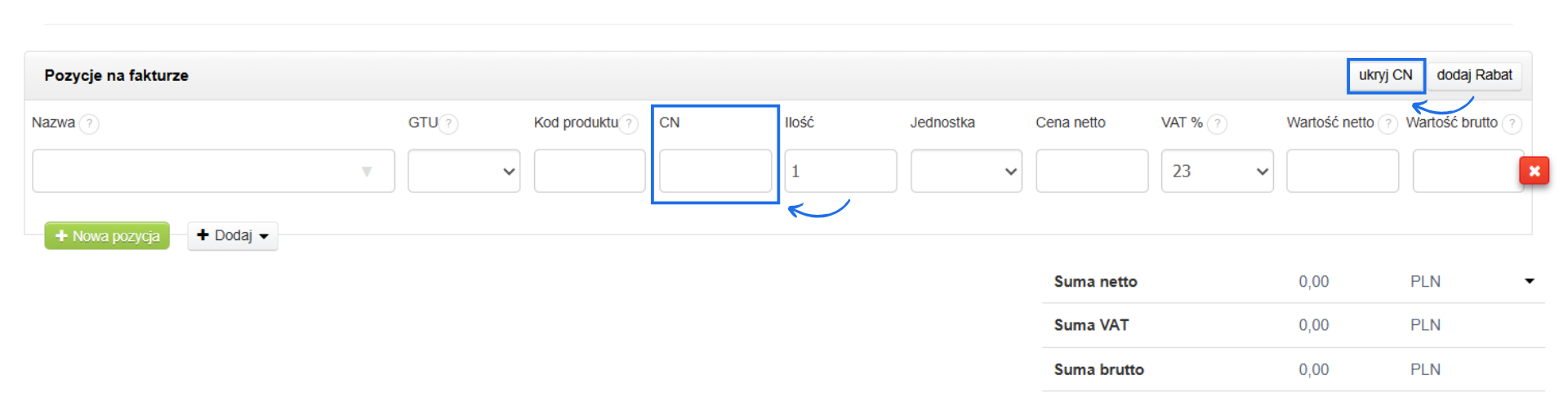Click the dodaj Rabat button

coord(1474,75)
